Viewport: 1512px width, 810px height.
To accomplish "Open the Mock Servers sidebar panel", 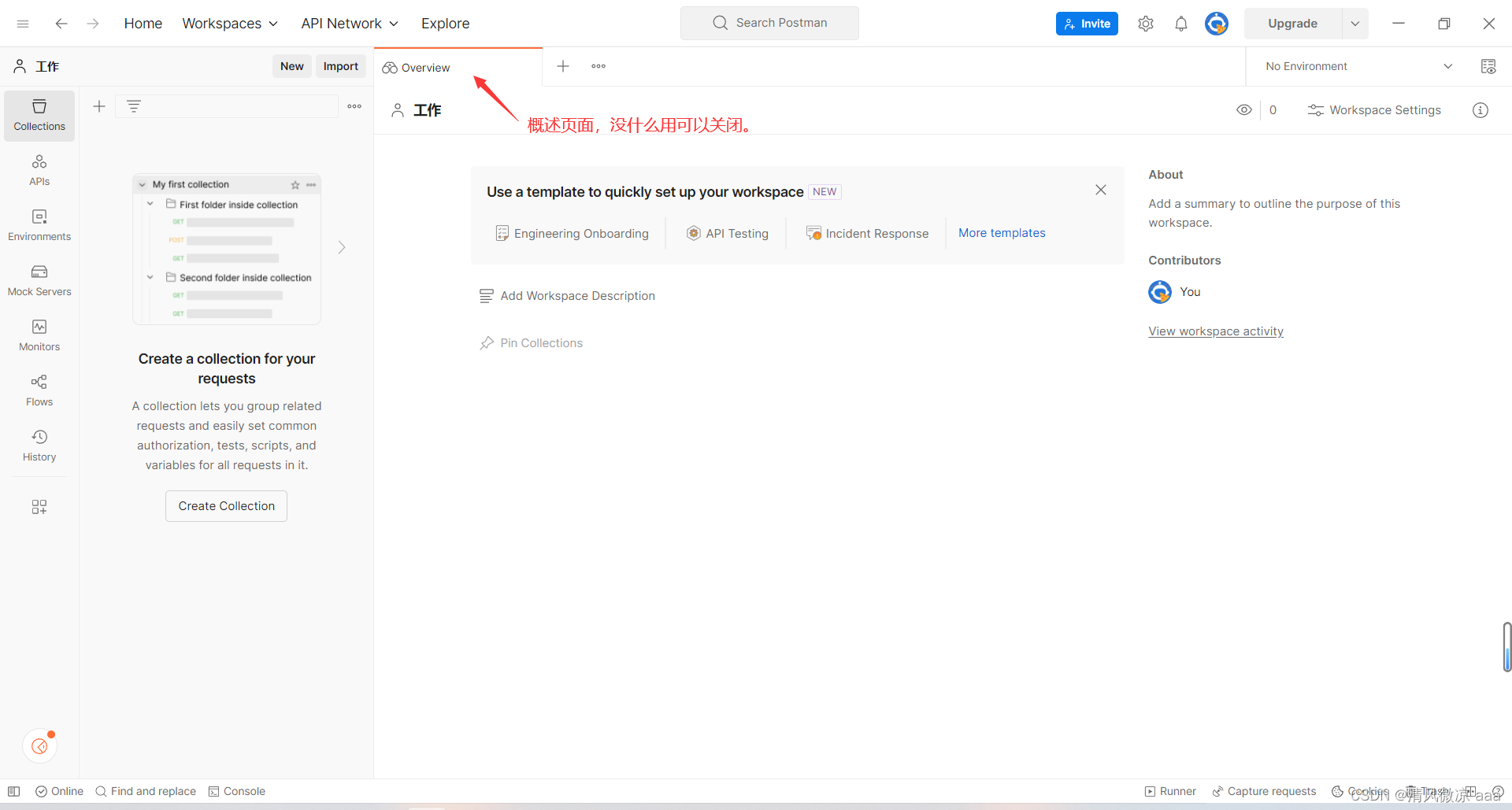I will coord(39,281).
